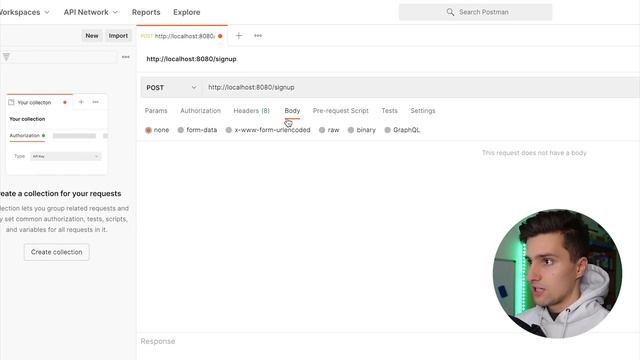640x360 pixels.
Task: Click the request title http://localhost:8080/signup
Action: 191,59
